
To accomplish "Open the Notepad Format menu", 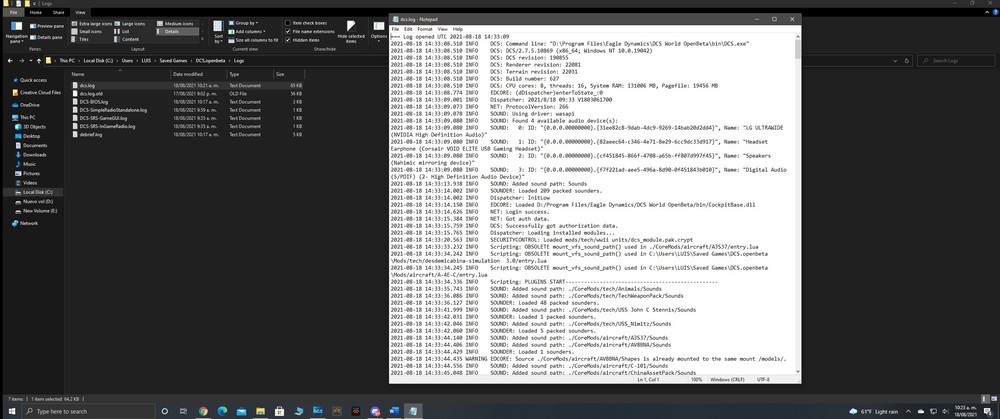I will pyautogui.click(x=425, y=29).
